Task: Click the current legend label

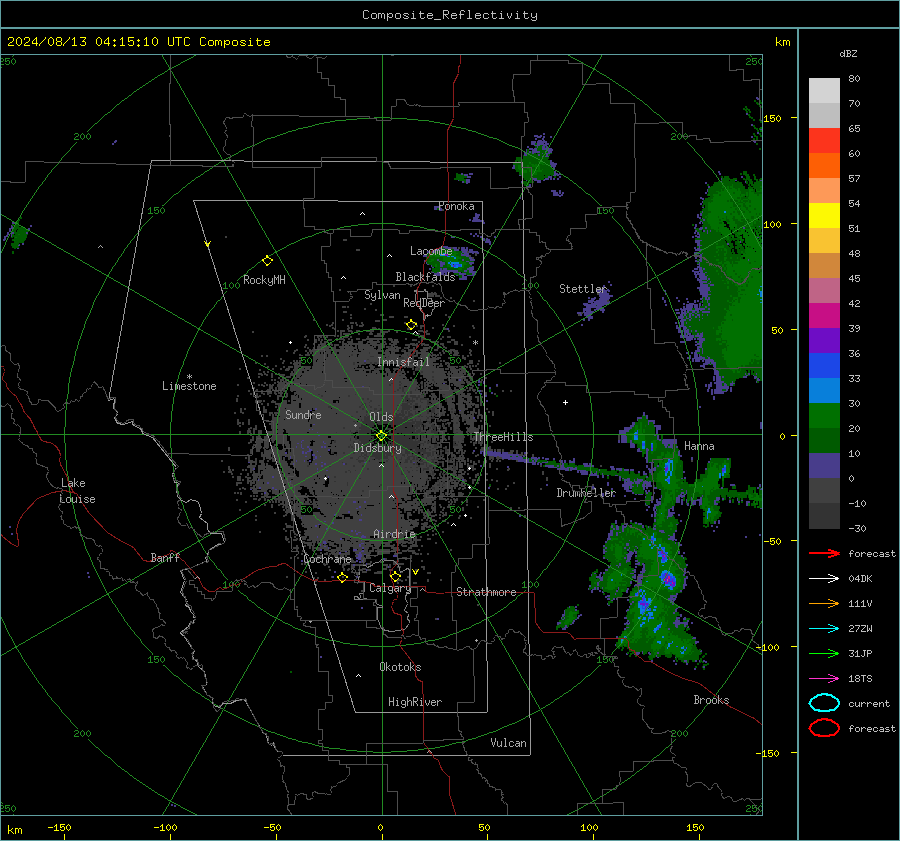Action: point(869,704)
